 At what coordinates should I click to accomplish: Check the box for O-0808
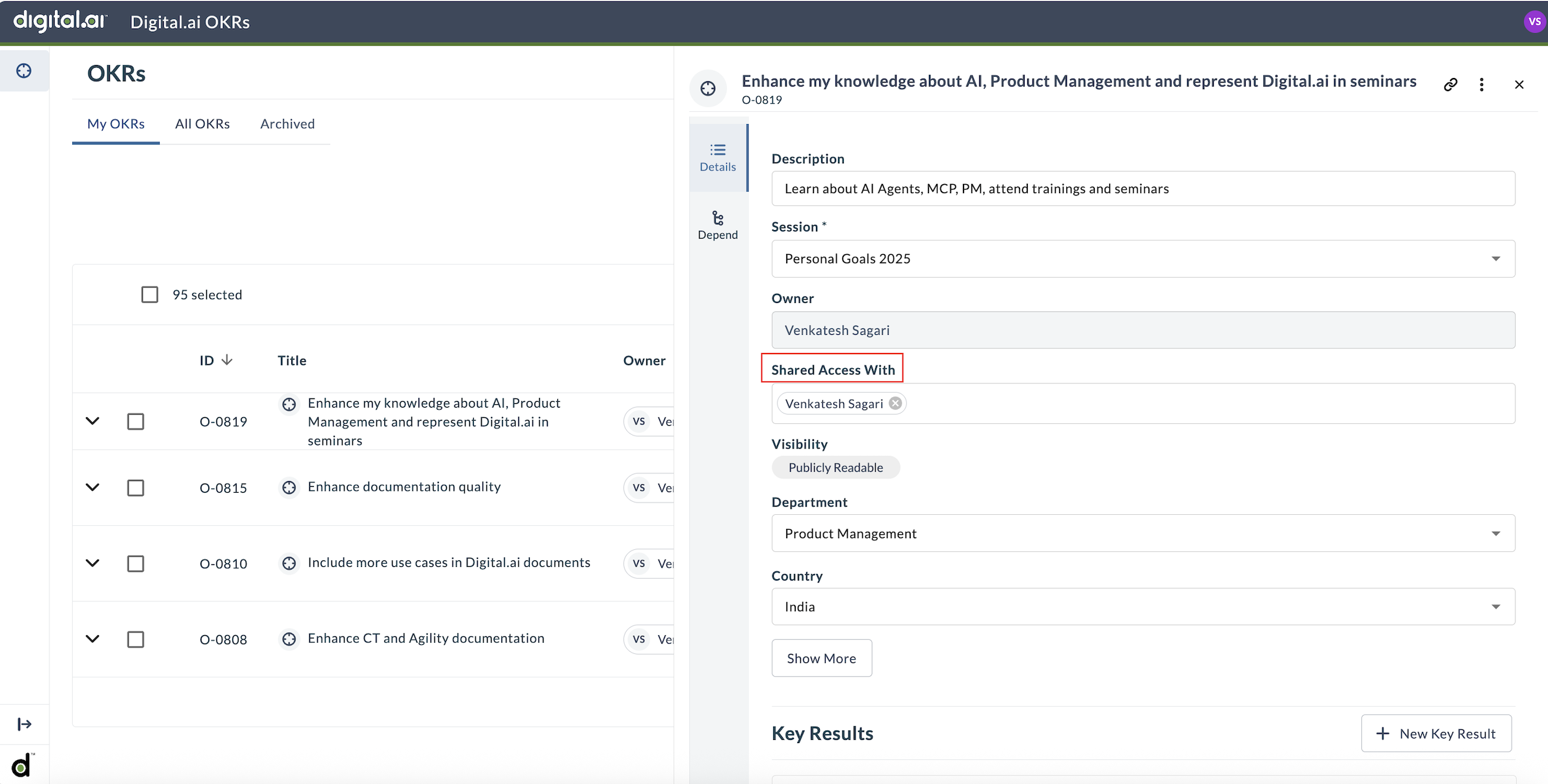[x=135, y=639]
